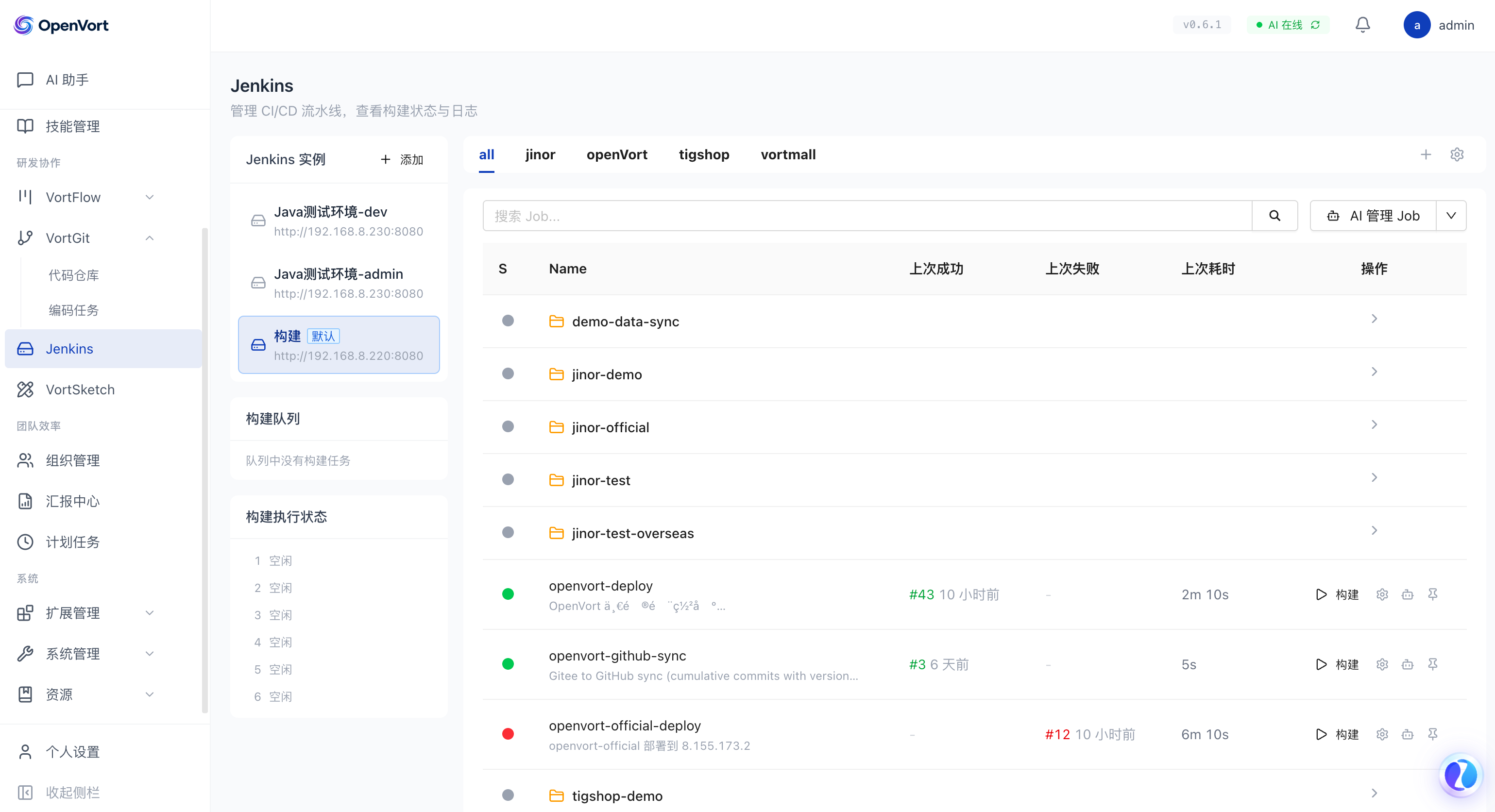Screen dimensions: 1495x812
Task: Open failed build #12 link
Action: click(x=1057, y=734)
